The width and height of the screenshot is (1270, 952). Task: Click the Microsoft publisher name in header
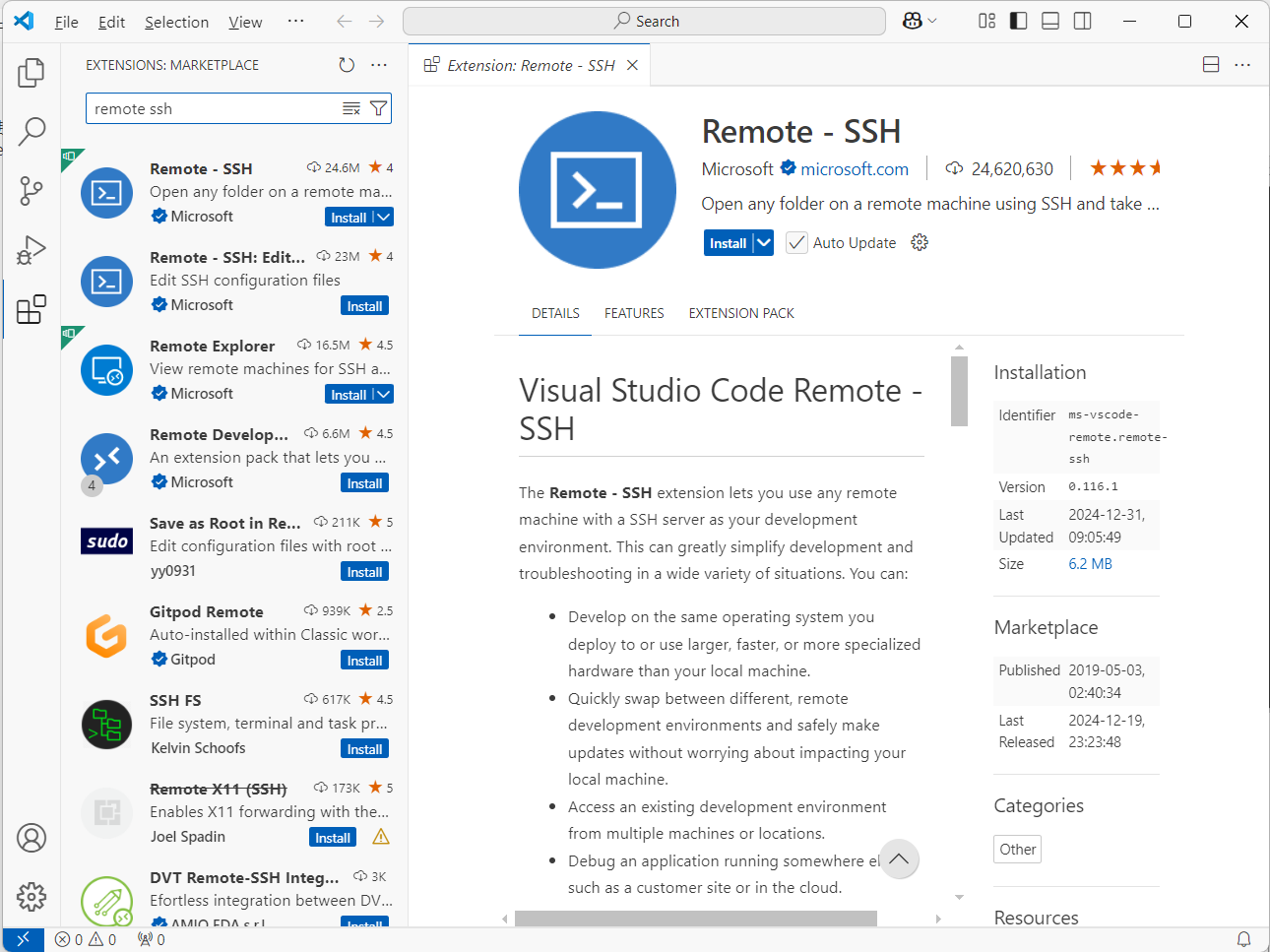[x=737, y=169]
